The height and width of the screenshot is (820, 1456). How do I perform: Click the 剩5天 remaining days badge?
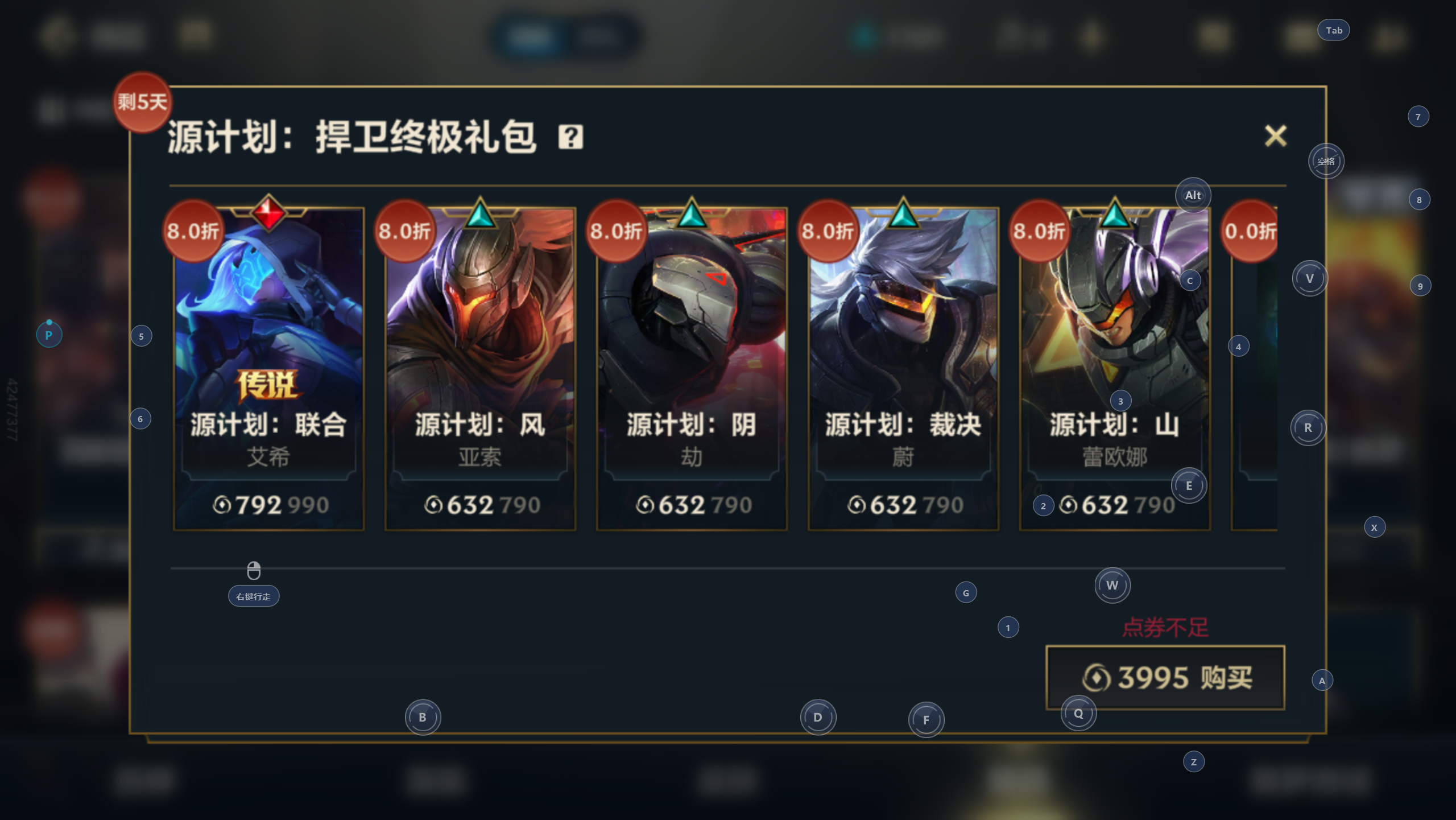click(x=142, y=102)
